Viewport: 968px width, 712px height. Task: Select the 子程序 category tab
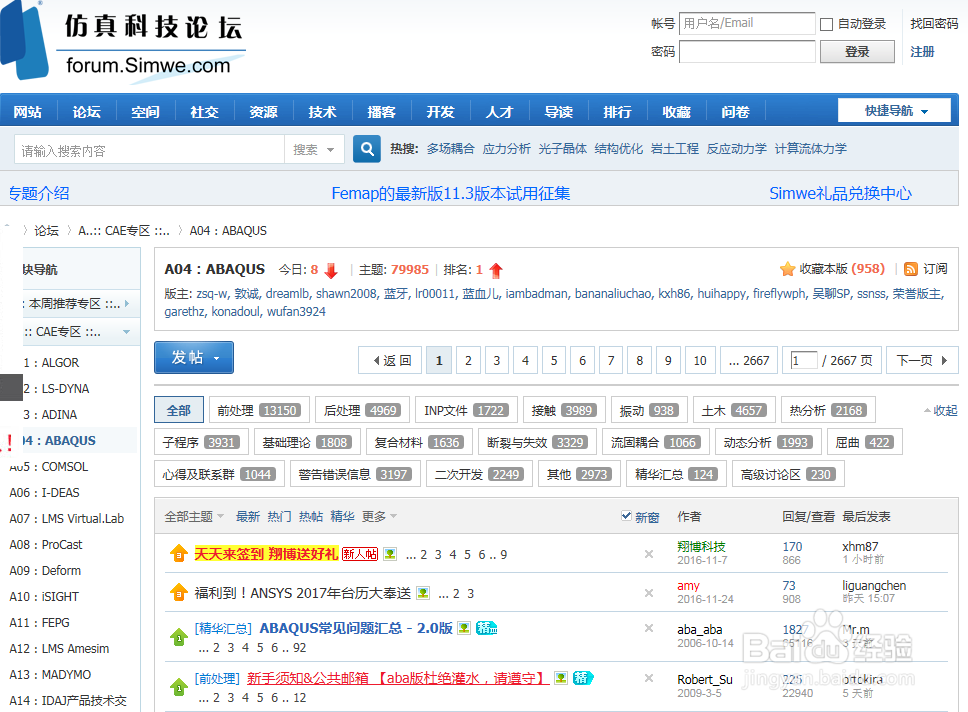[201, 442]
